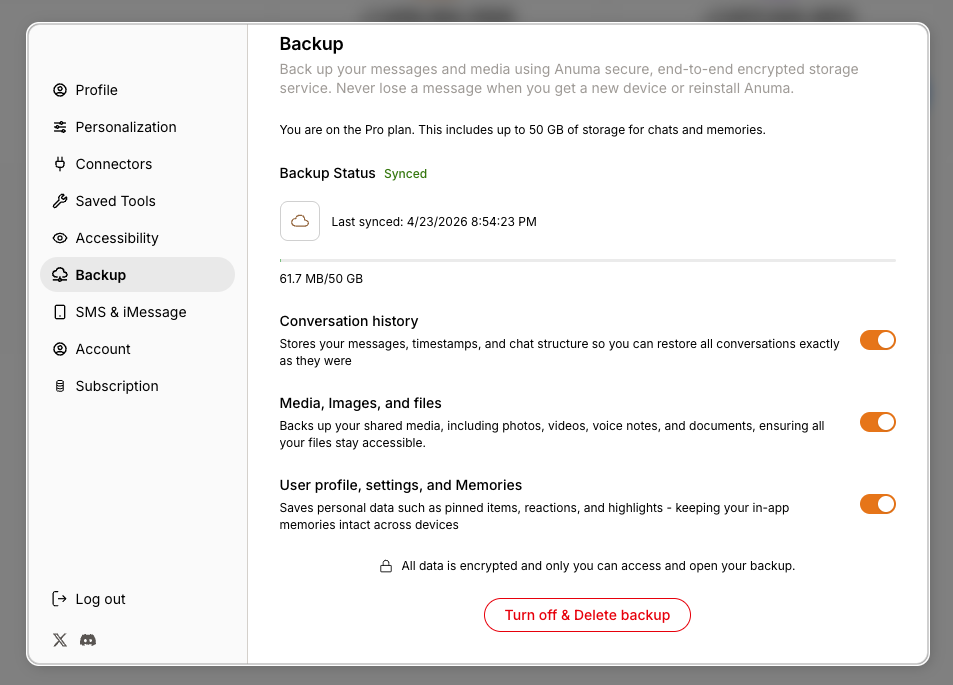The image size is (953, 685).
Task: Open the Profile section icon
Action: (61, 90)
